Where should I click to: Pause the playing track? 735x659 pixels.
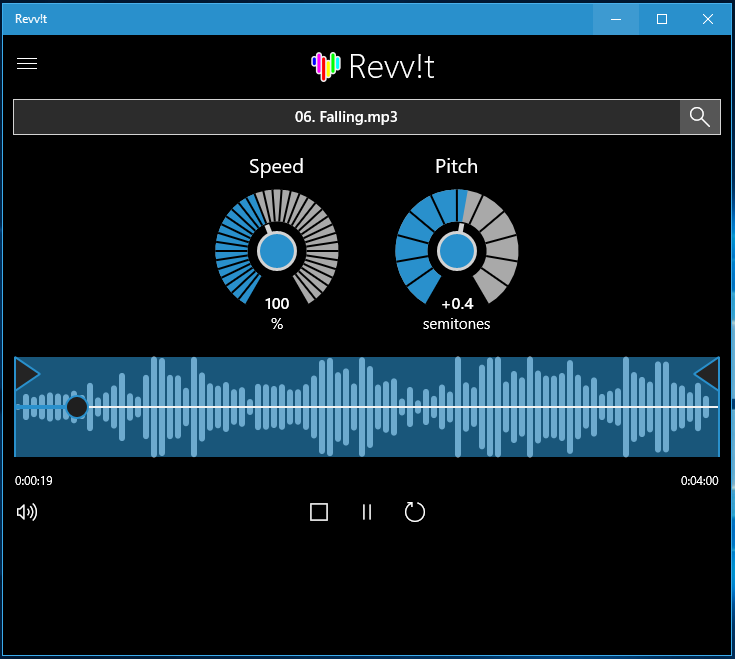367,512
